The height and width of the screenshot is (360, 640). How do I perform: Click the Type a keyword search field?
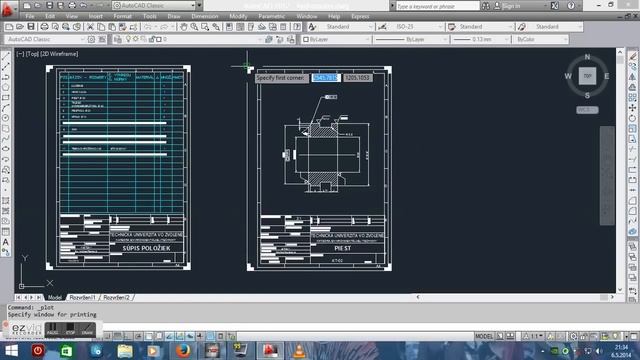pyautogui.click(x=437, y=6)
